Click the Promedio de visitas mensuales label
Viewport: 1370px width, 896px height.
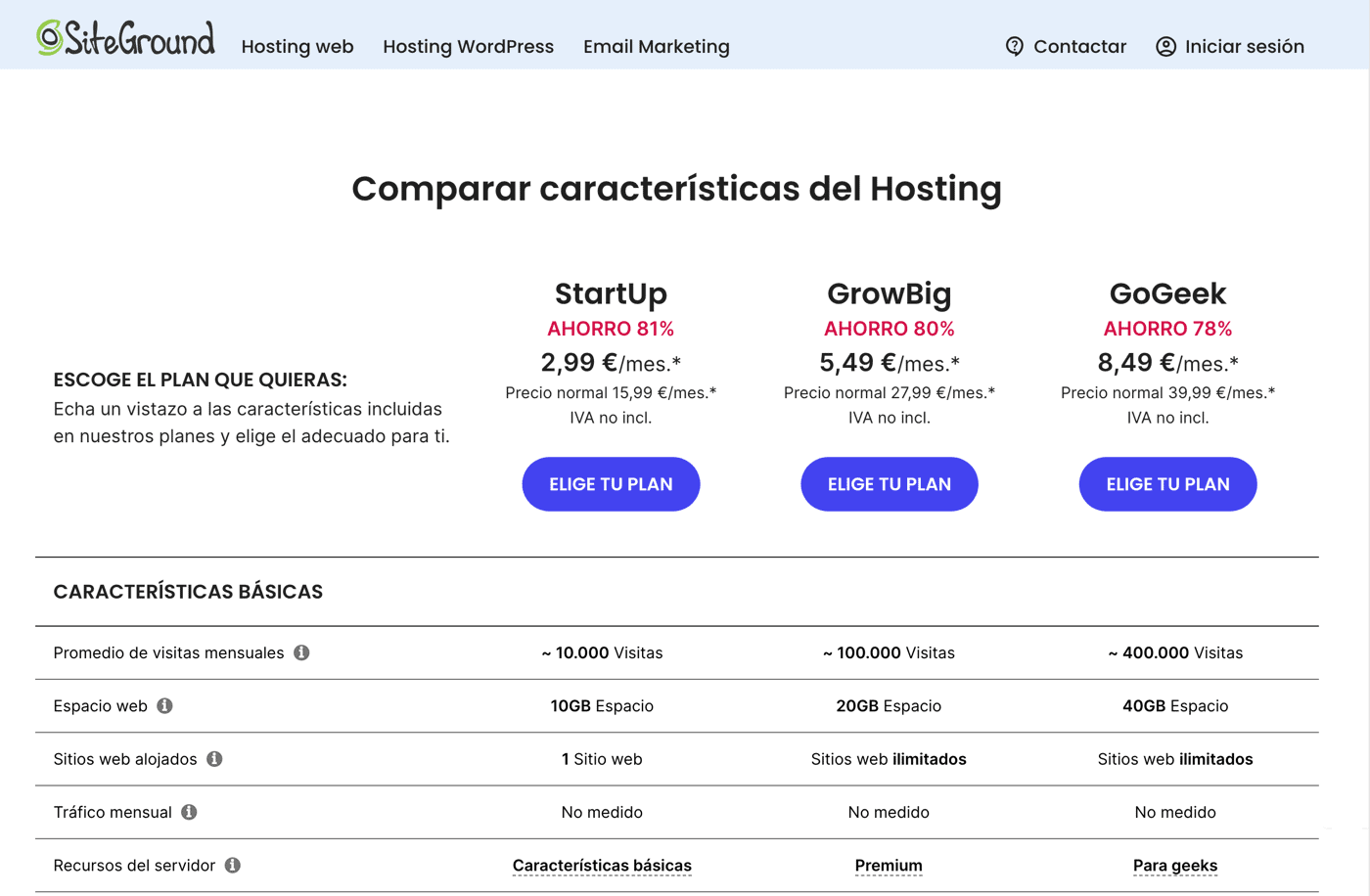click(168, 652)
